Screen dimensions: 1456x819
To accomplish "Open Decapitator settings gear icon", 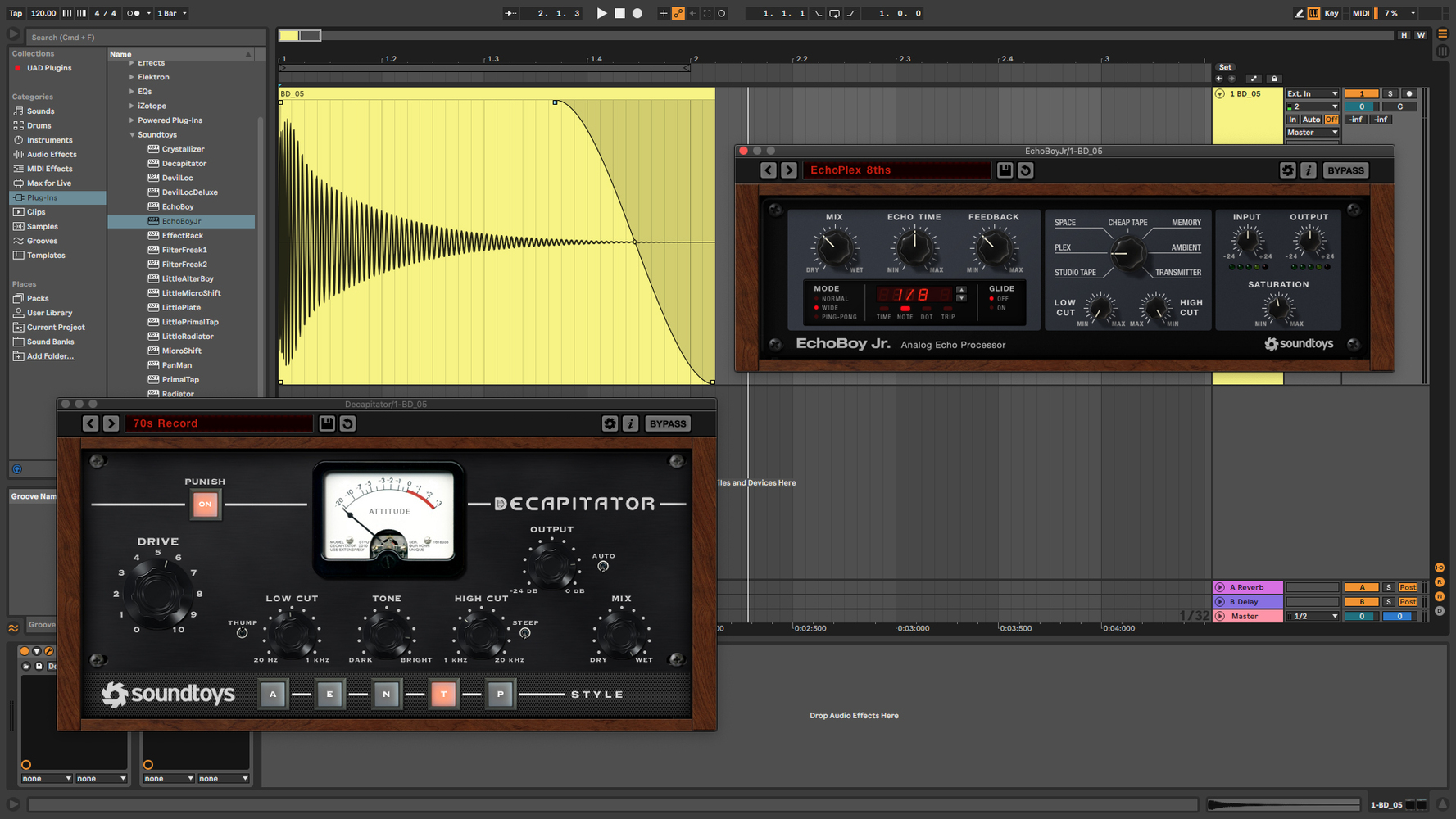I will point(610,423).
